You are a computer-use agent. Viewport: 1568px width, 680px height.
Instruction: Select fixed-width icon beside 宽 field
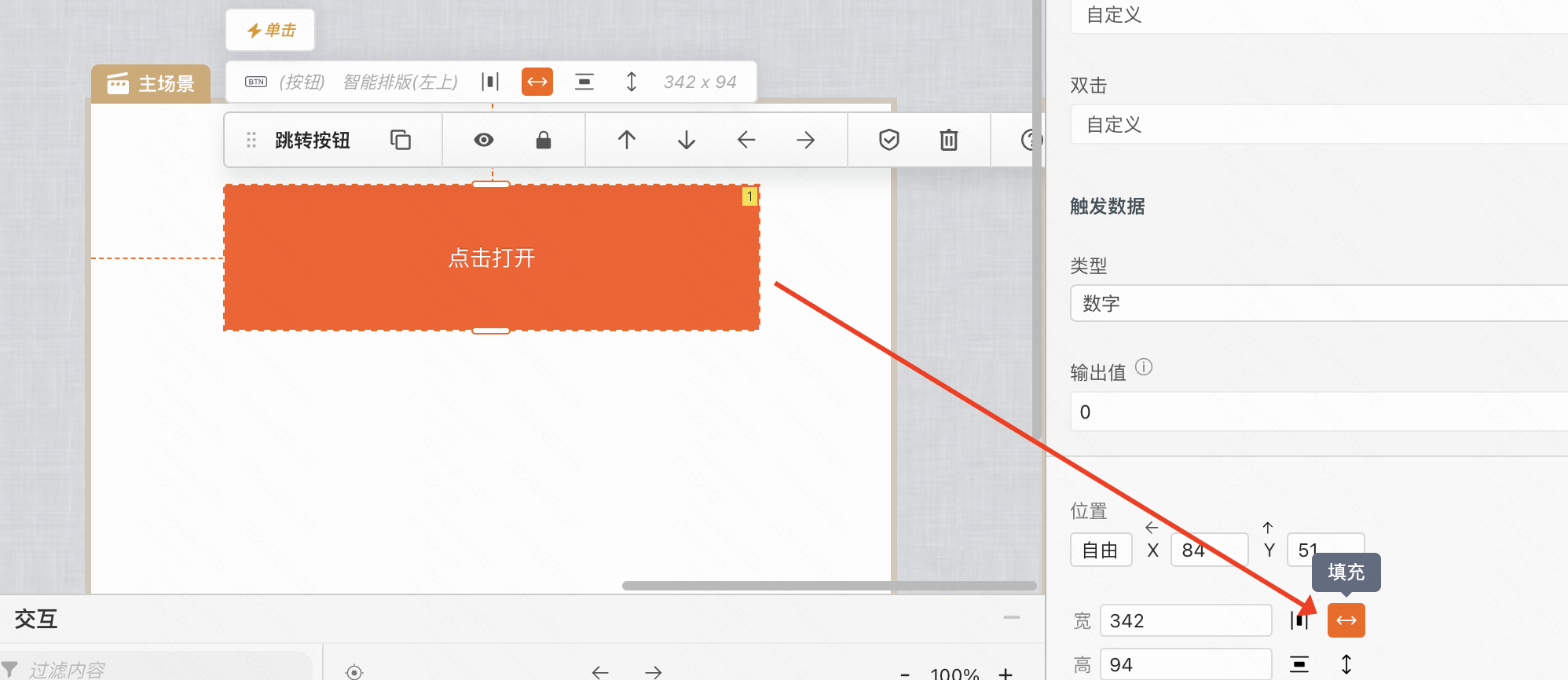[x=1299, y=620]
